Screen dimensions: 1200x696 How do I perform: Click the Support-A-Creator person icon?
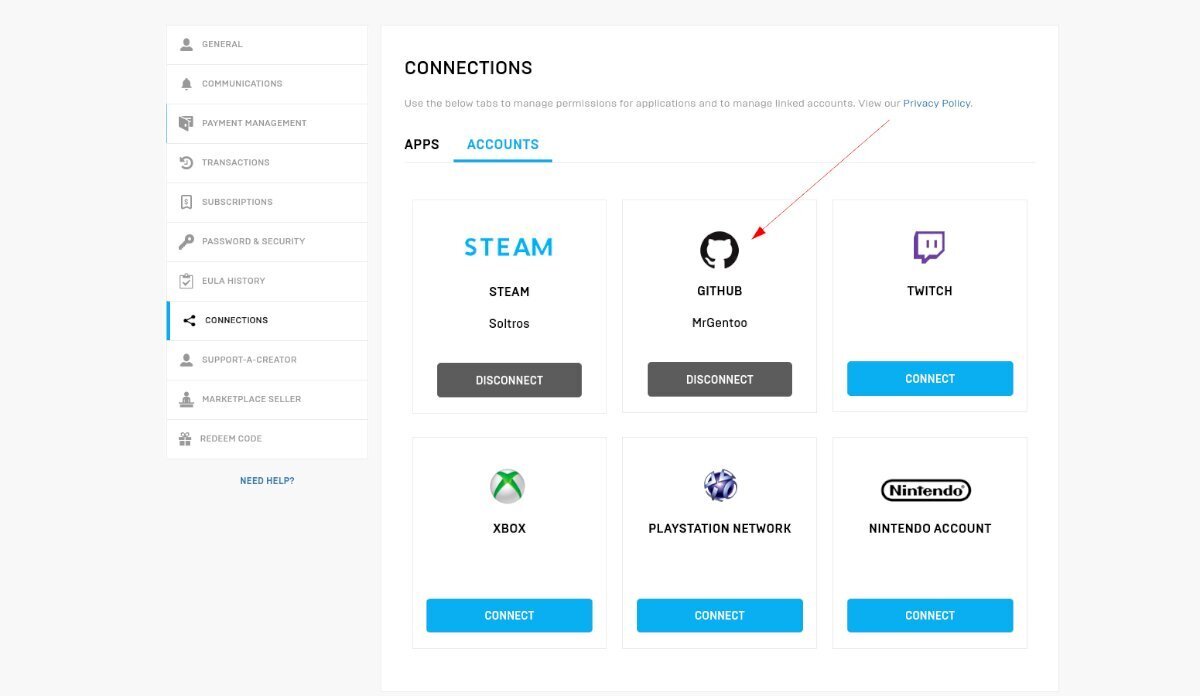click(186, 360)
